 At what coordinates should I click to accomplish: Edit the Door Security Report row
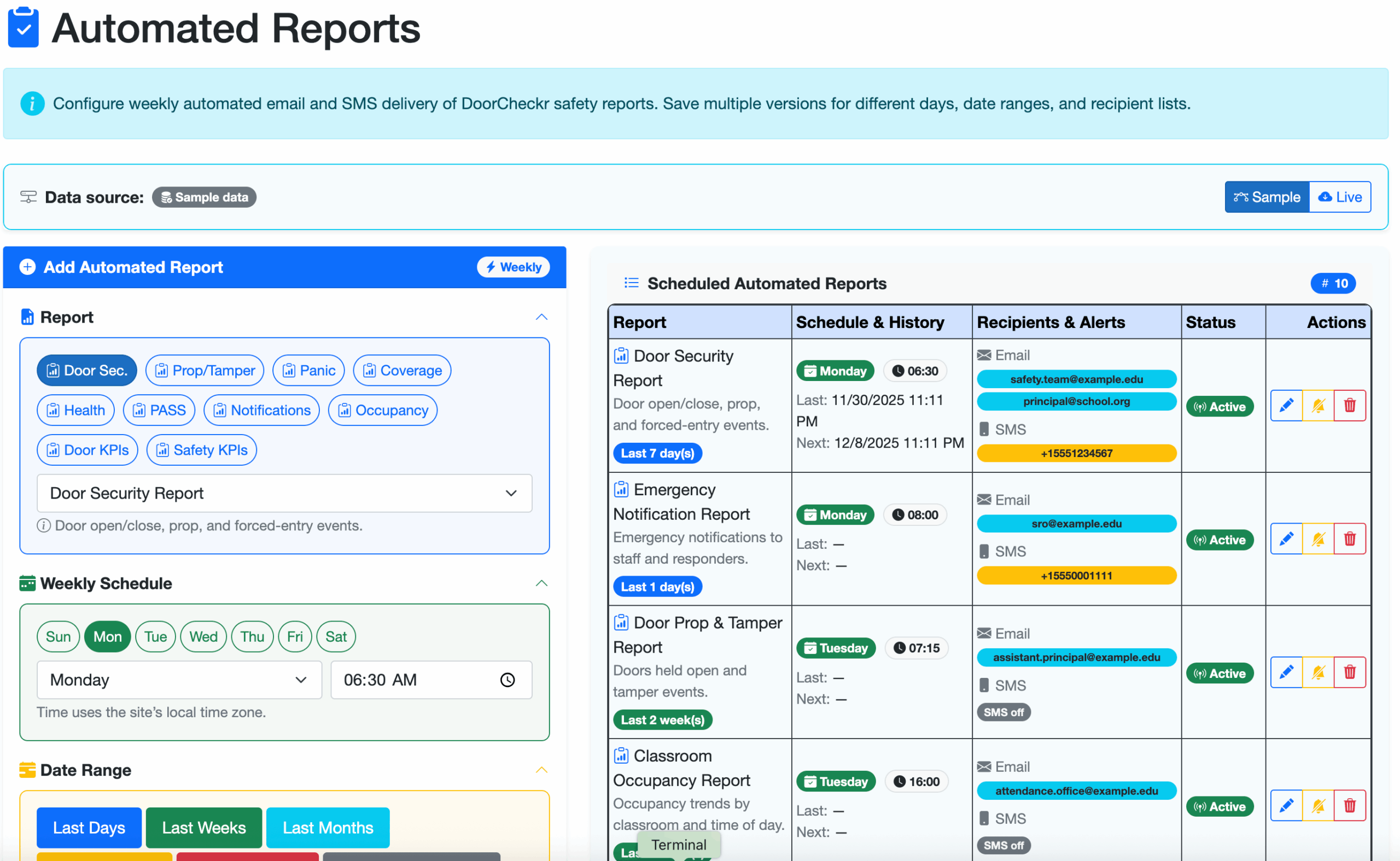[1286, 406]
